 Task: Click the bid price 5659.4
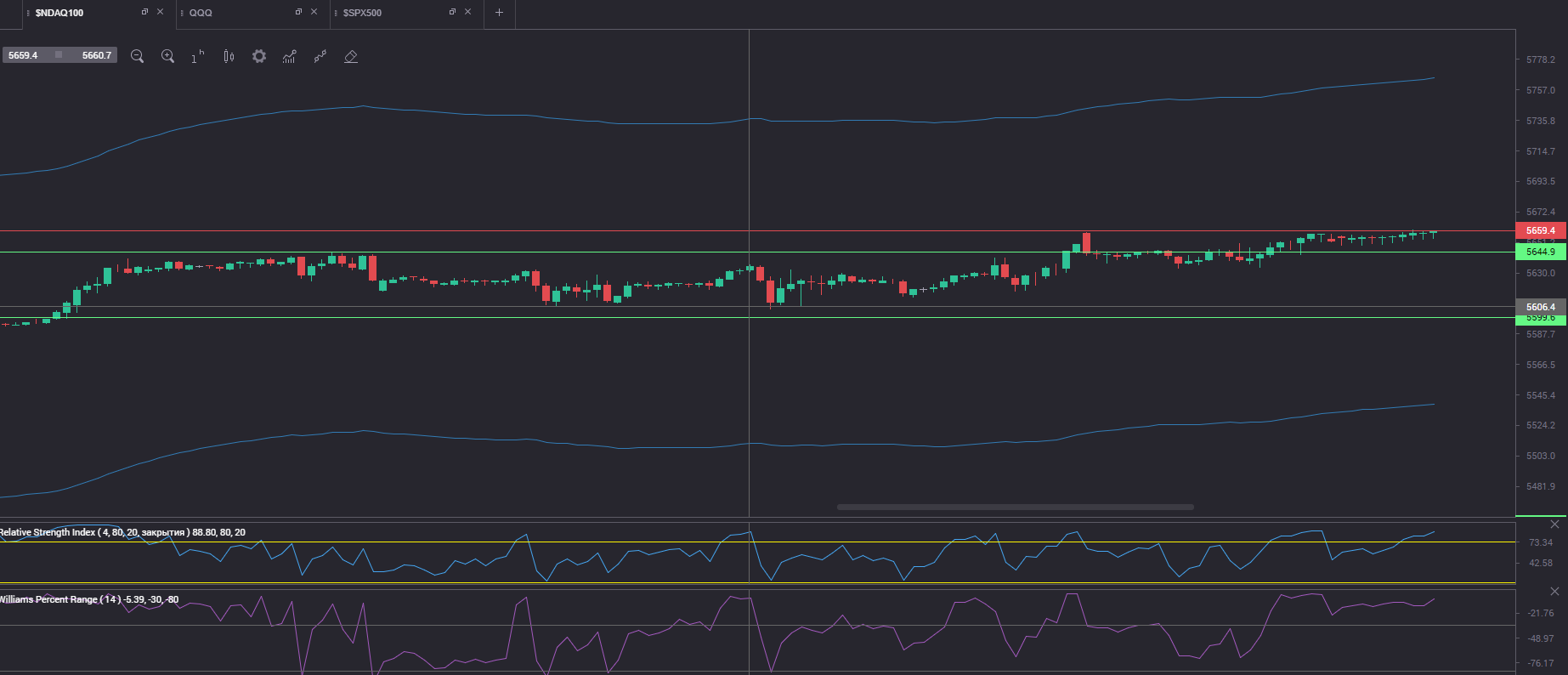coord(23,55)
